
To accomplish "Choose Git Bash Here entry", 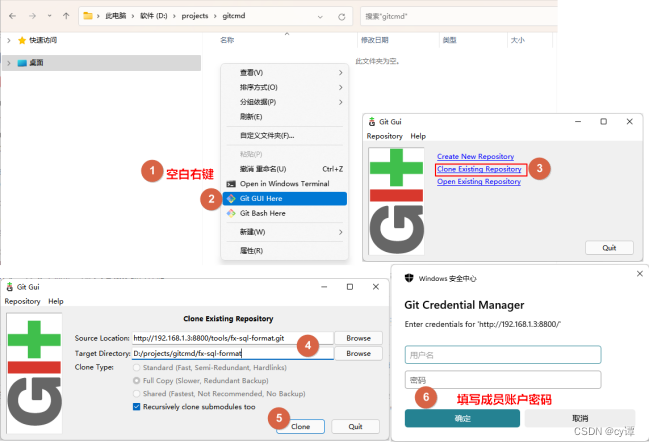I will [x=285, y=213].
